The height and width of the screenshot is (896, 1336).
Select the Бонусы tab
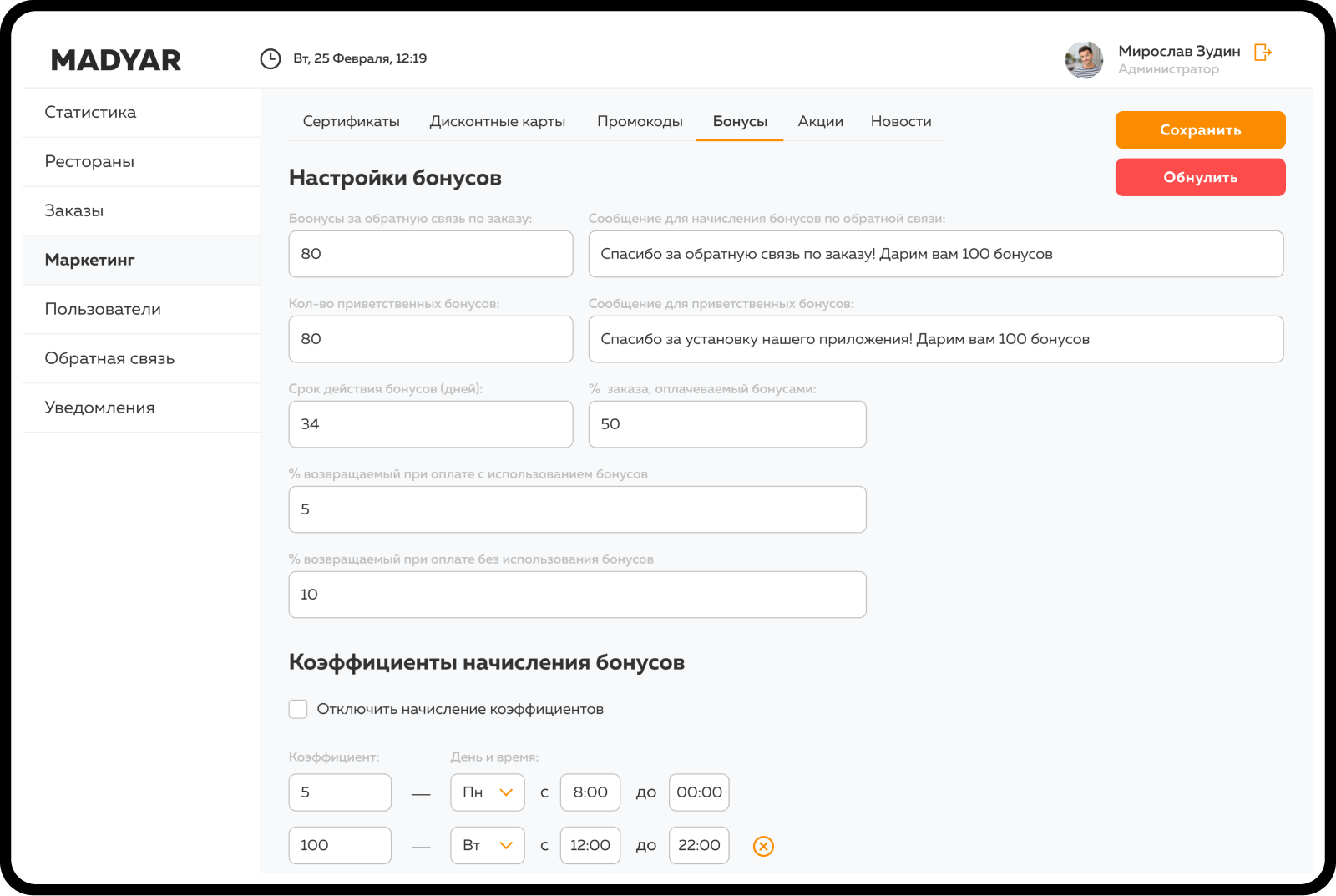tap(740, 122)
